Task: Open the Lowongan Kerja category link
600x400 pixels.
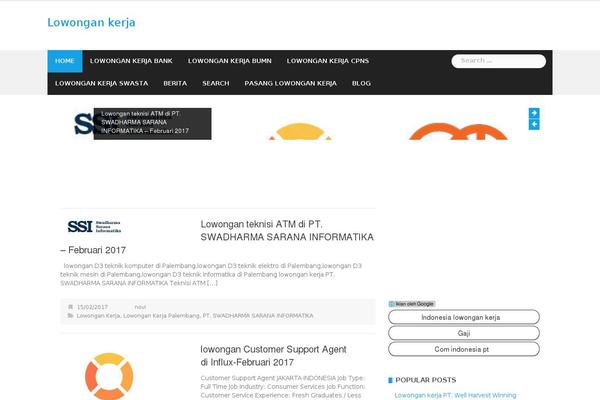Action: click(x=98, y=316)
